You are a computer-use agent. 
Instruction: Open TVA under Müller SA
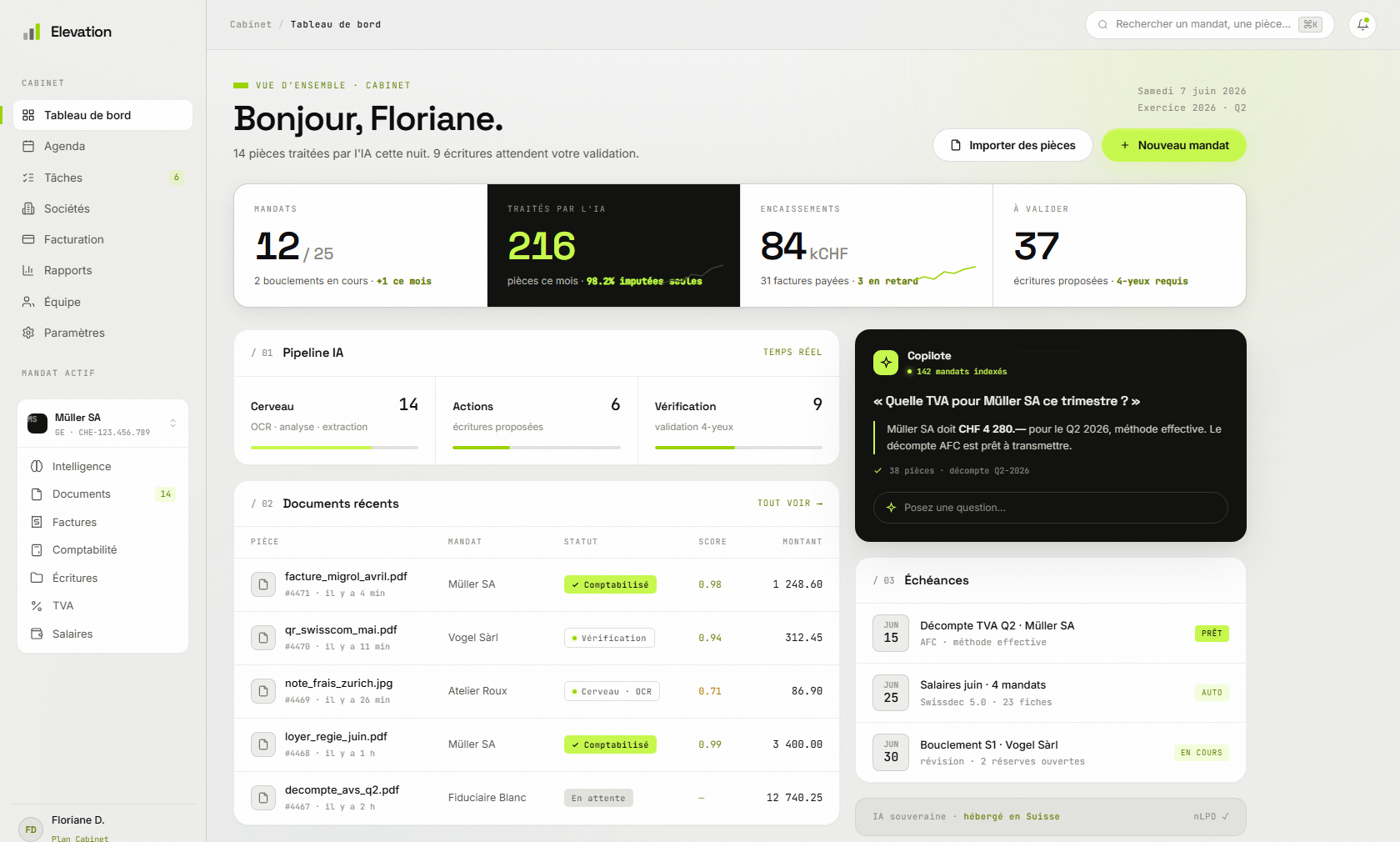pyautogui.click(x=102, y=606)
